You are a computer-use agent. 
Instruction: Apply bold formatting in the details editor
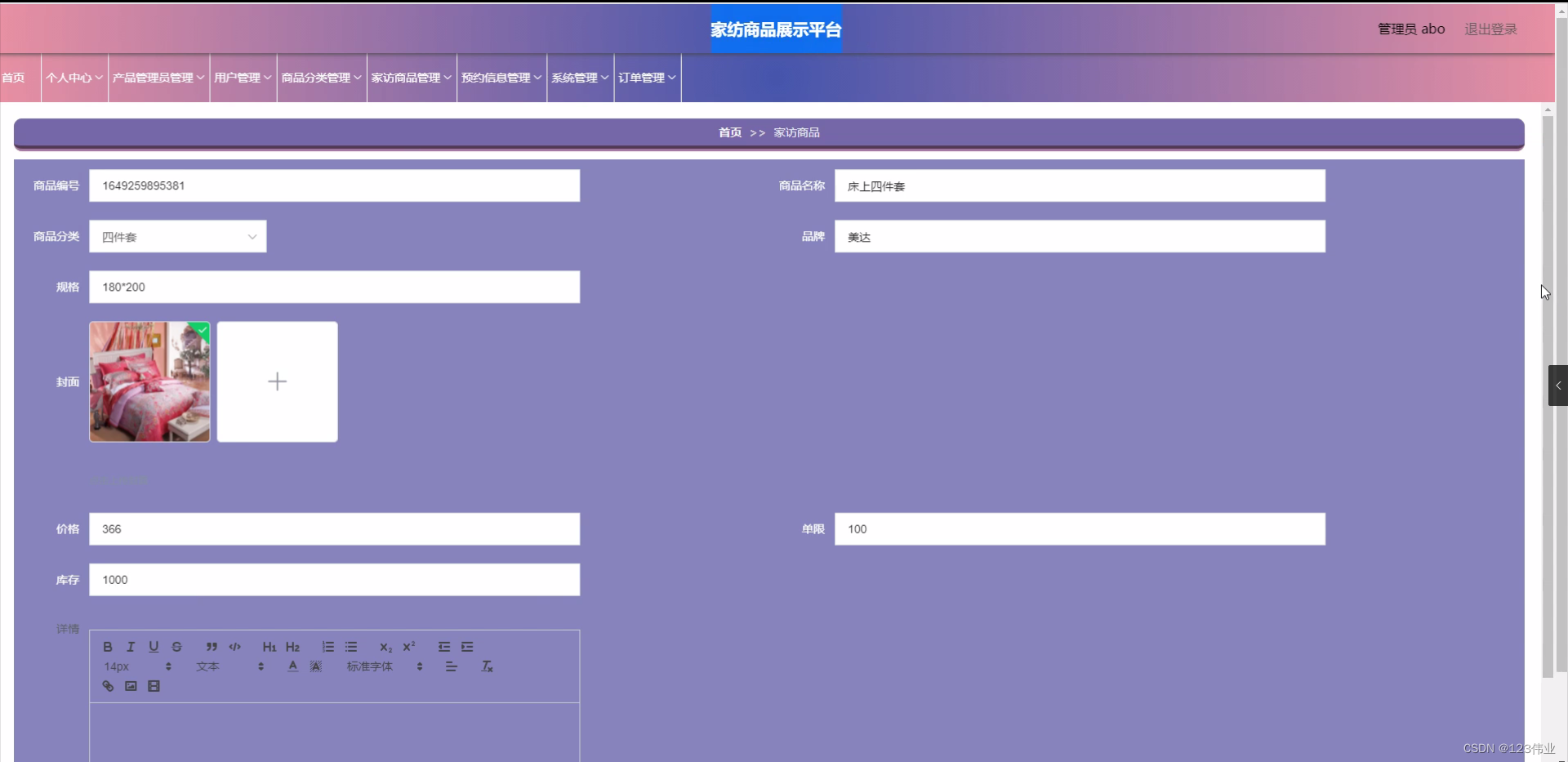coord(108,646)
